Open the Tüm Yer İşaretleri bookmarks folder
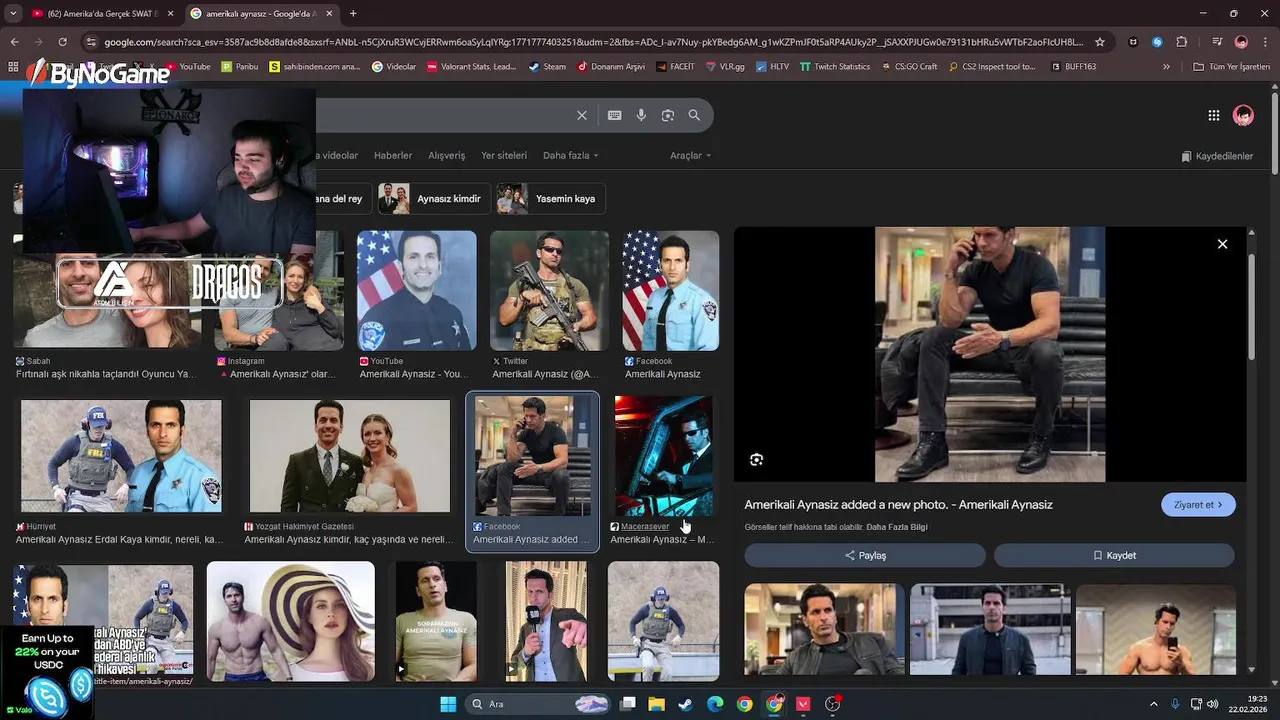 click(x=1231, y=67)
